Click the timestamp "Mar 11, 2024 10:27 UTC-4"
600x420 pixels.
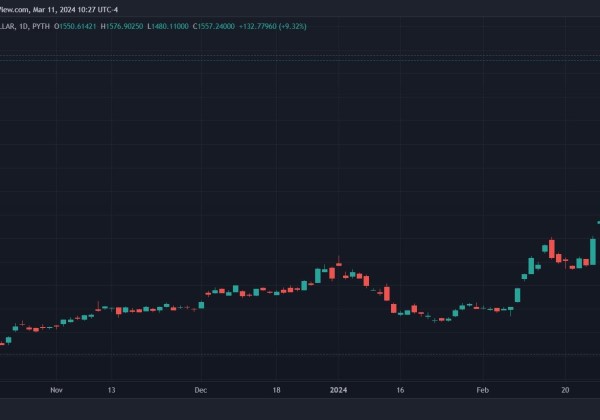(75, 10)
